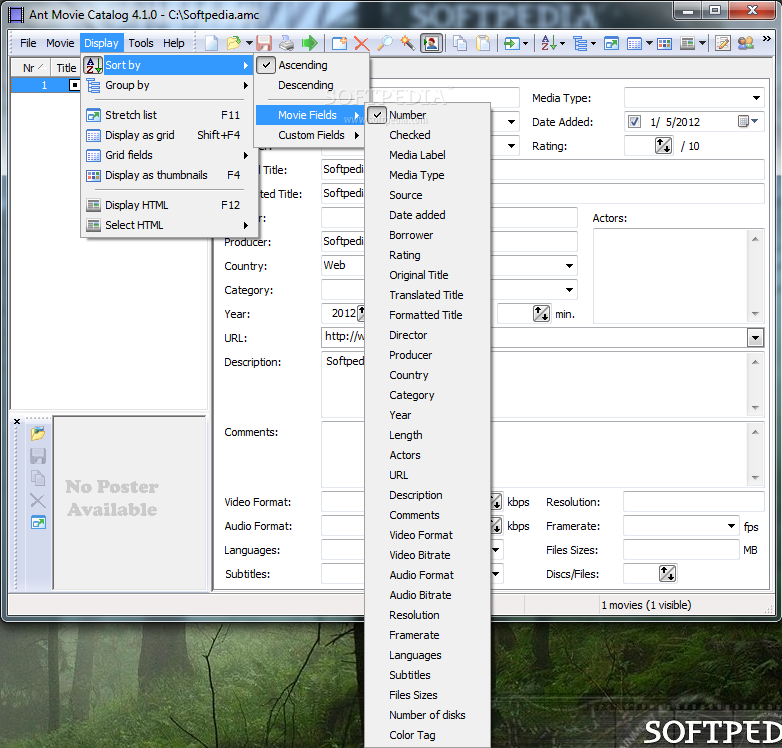
Task: Choose Stretch list in Display menu
Action: [x=169, y=115]
